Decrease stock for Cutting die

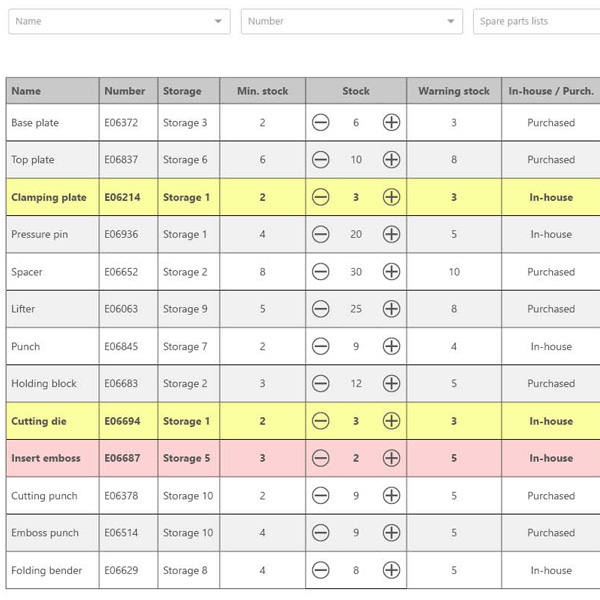tap(320, 421)
